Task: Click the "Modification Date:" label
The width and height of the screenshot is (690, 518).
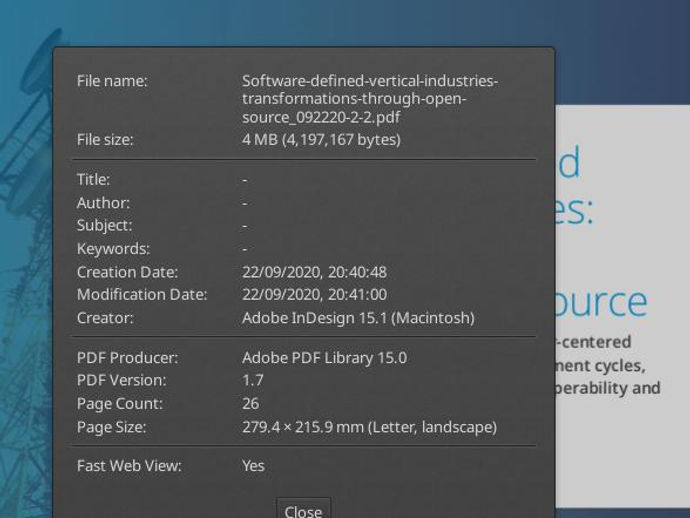Action: click(x=142, y=294)
